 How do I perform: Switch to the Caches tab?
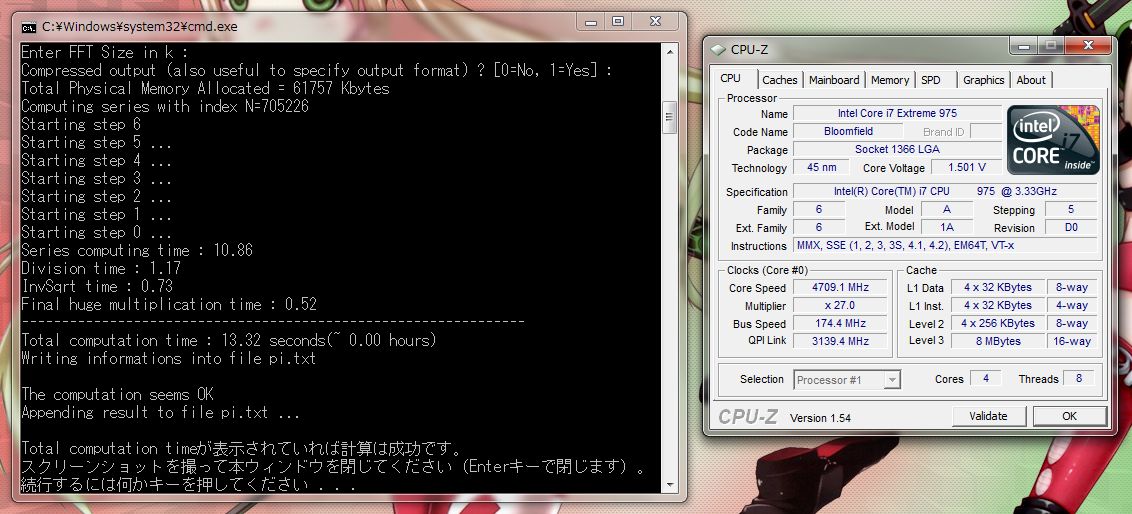coord(780,80)
